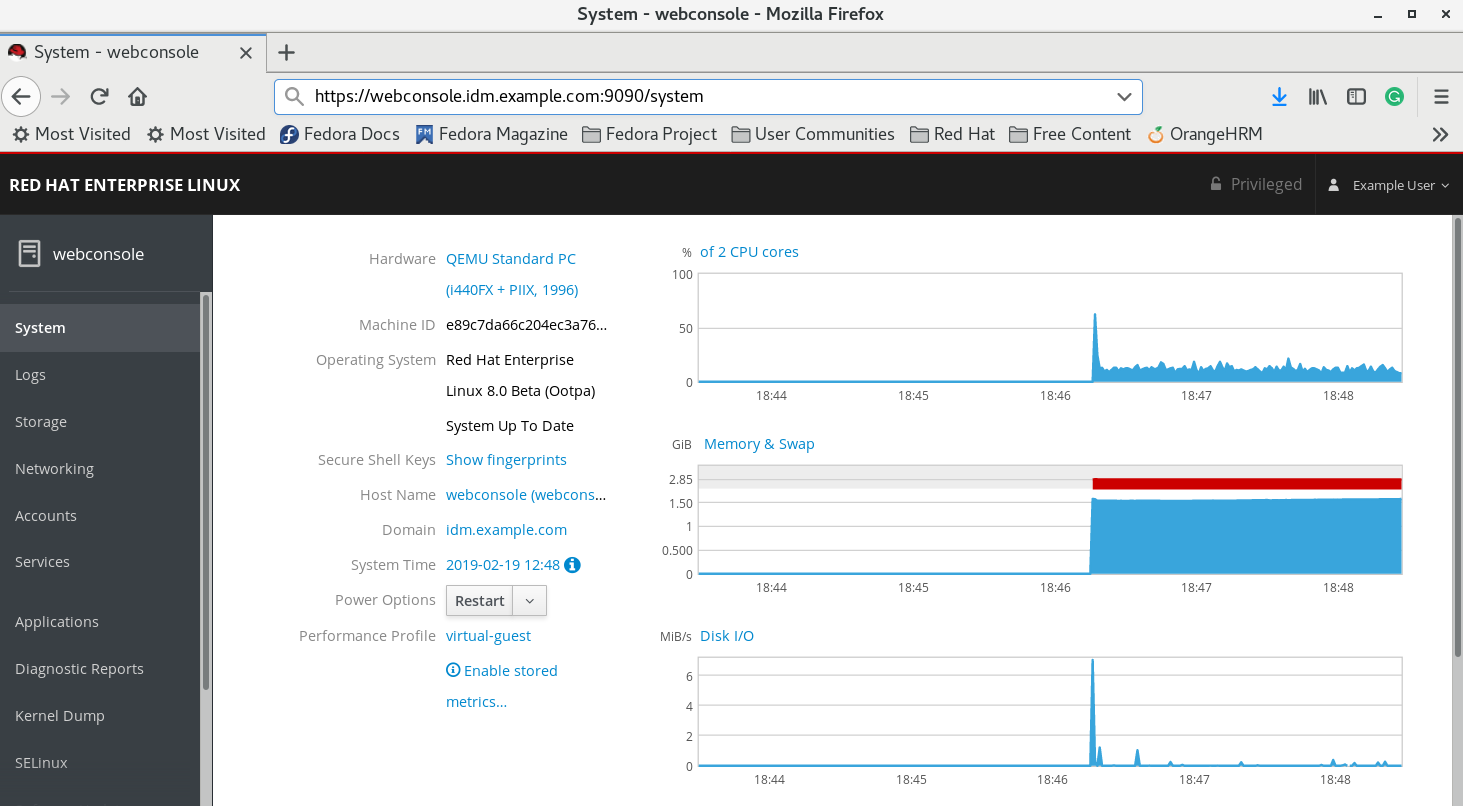The image size is (1463, 806).
Task: Toggle the sidebar view icon
Action: click(1356, 97)
